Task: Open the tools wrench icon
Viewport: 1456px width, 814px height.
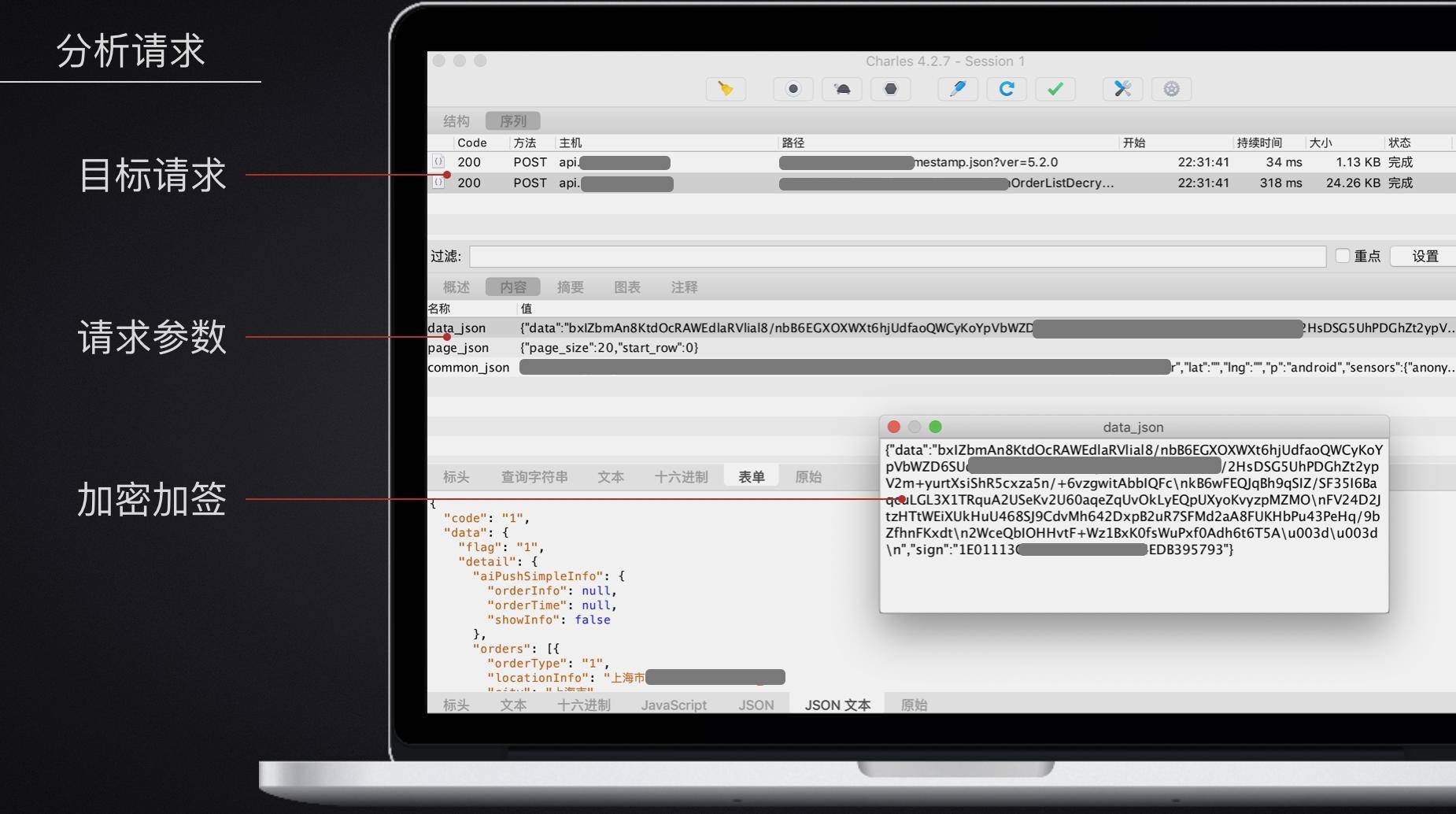Action: (x=1122, y=89)
